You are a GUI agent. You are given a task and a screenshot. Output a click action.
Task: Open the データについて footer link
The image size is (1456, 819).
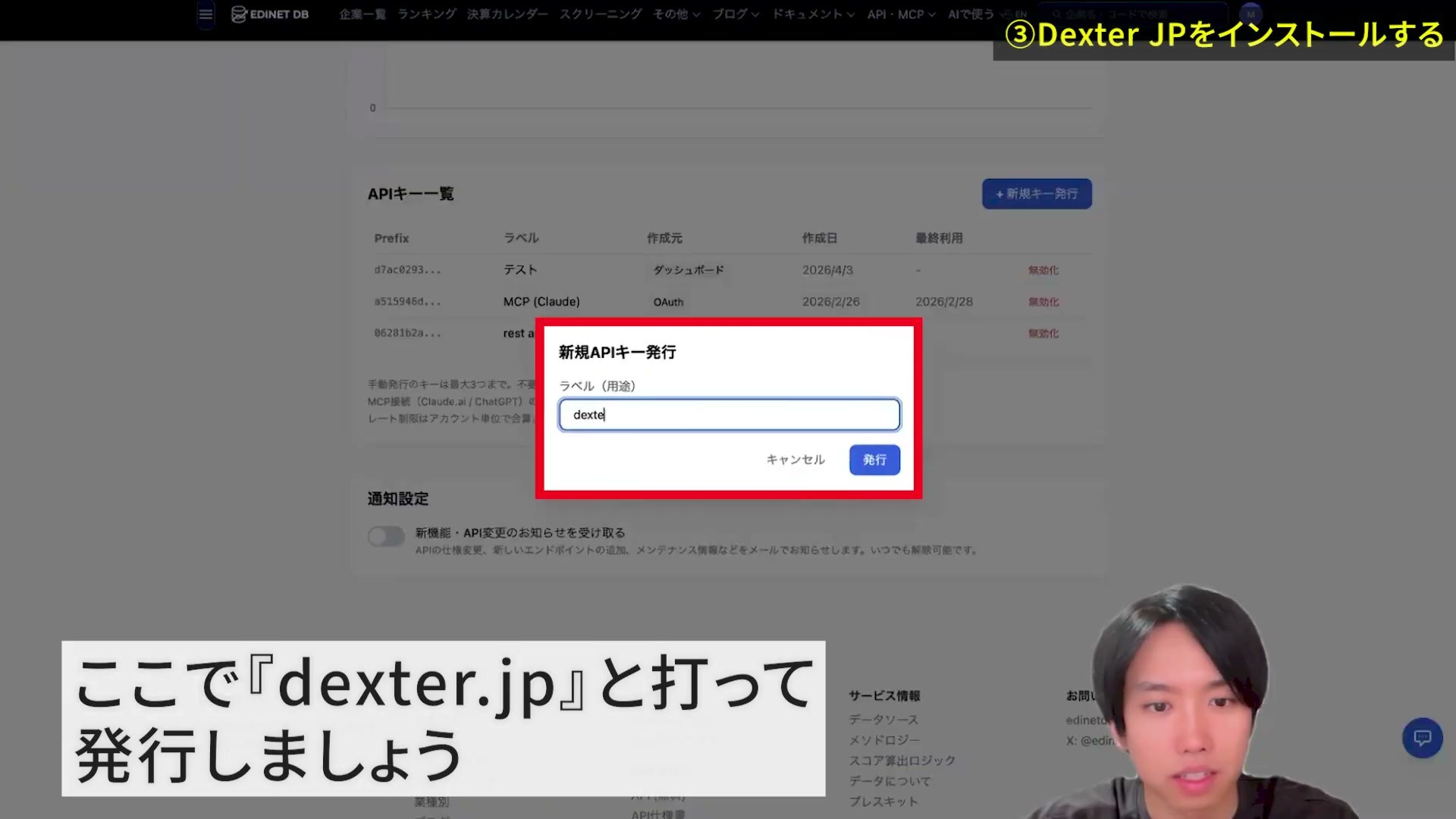[x=890, y=781]
